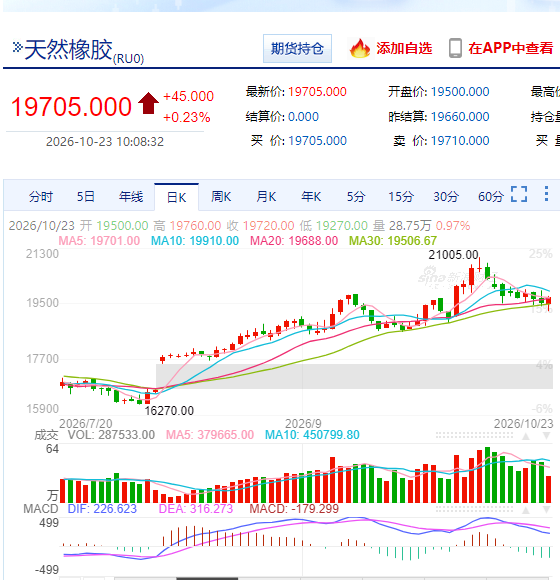The image size is (560, 580).
Task: Click the MA5: 19701.00 indicator label
Action: click(x=99, y=241)
